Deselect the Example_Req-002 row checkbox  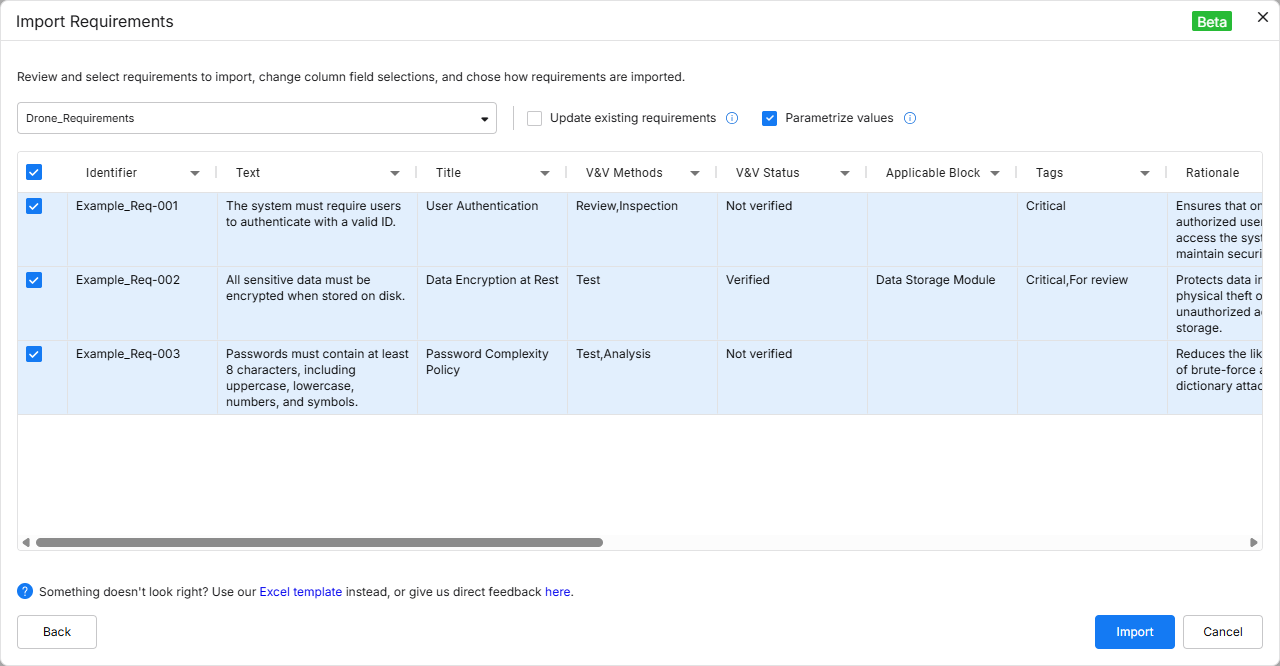(34, 280)
